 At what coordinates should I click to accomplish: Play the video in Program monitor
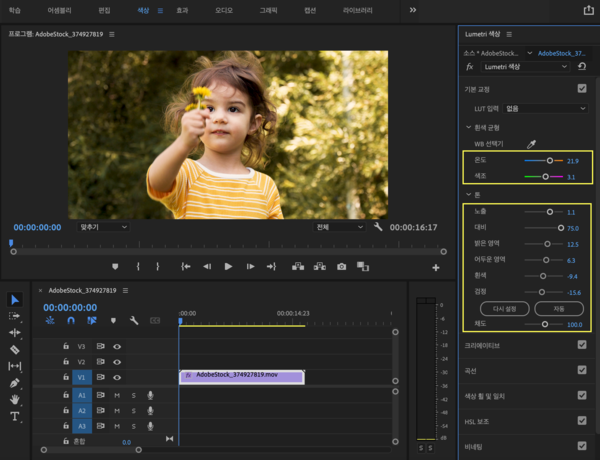(x=228, y=267)
